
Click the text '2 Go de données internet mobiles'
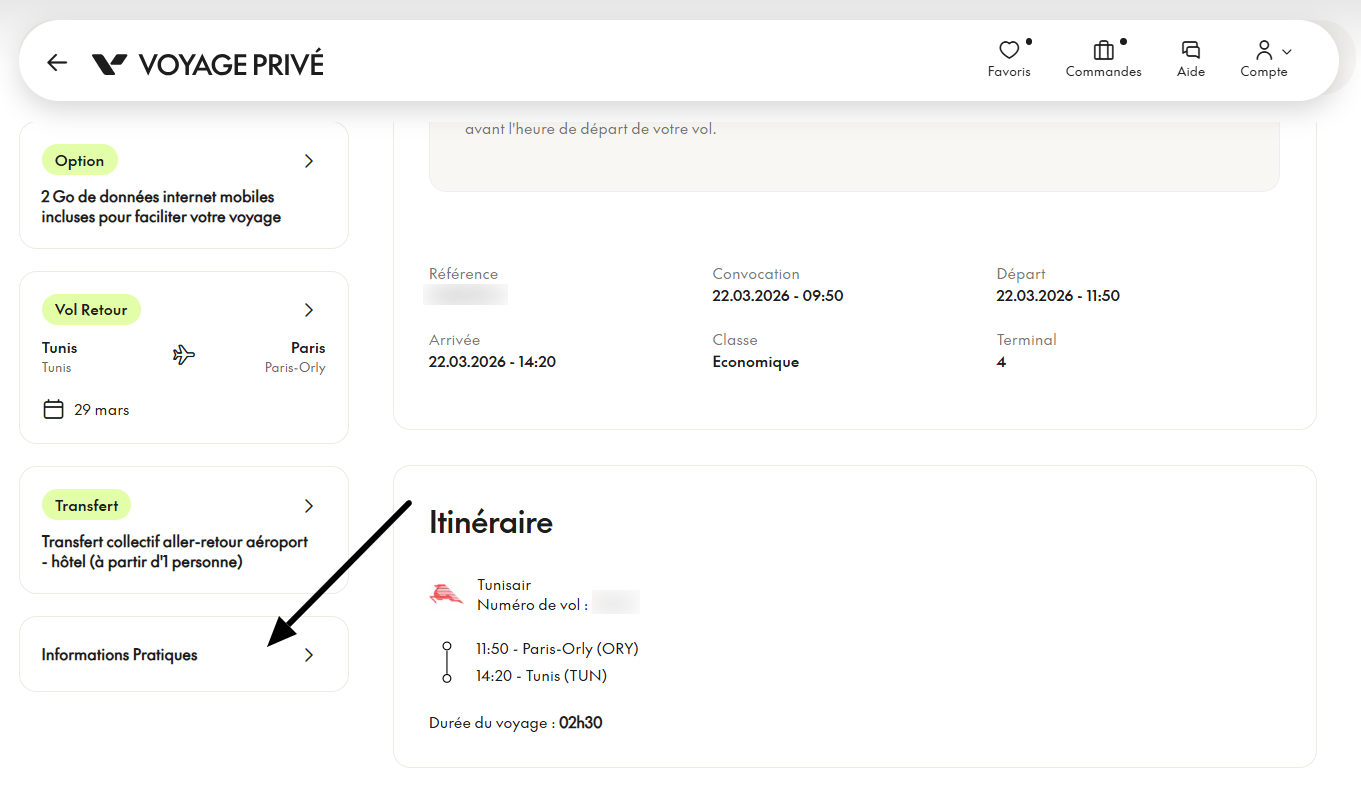pyautogui.click(x=158, y=197)
